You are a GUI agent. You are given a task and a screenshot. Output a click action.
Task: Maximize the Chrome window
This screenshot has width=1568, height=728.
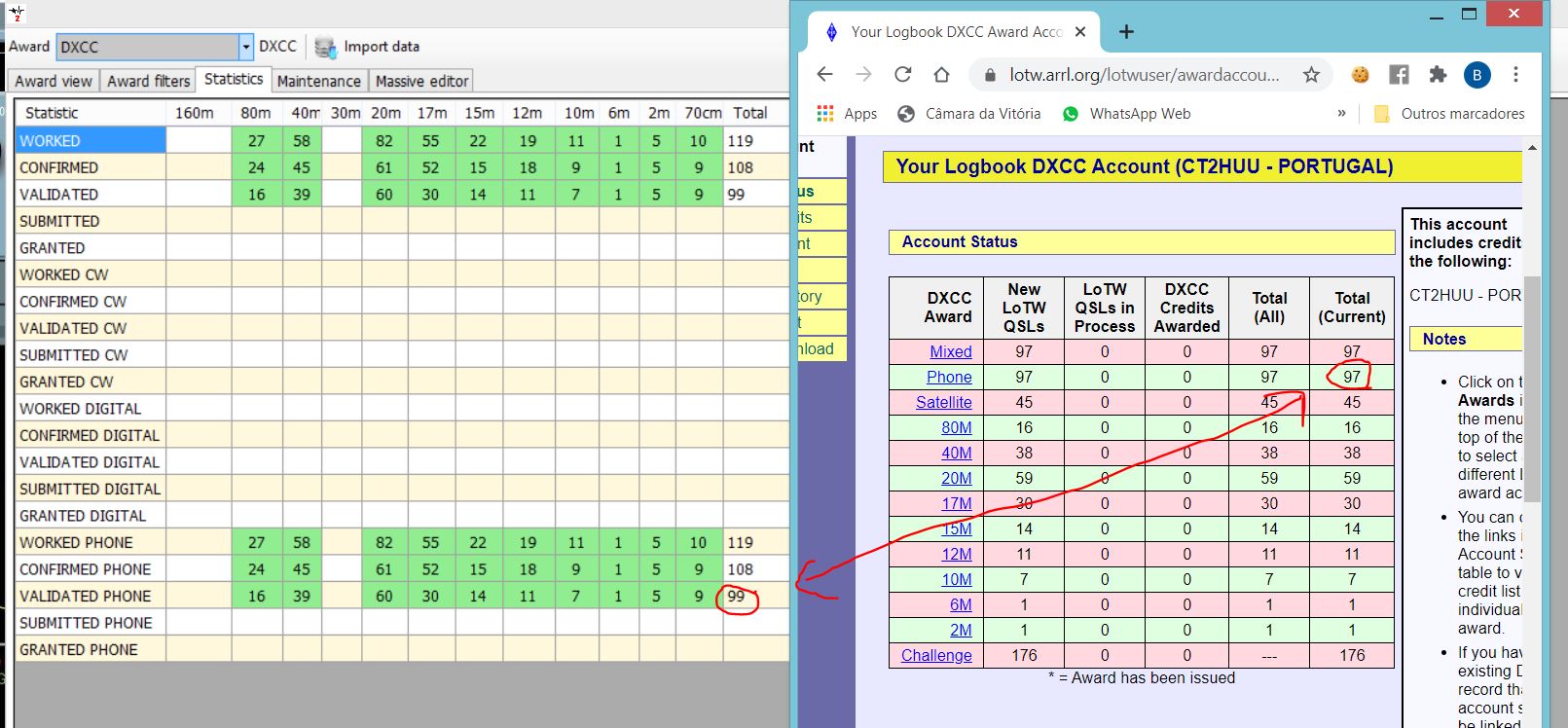[x=1469, y=14]
